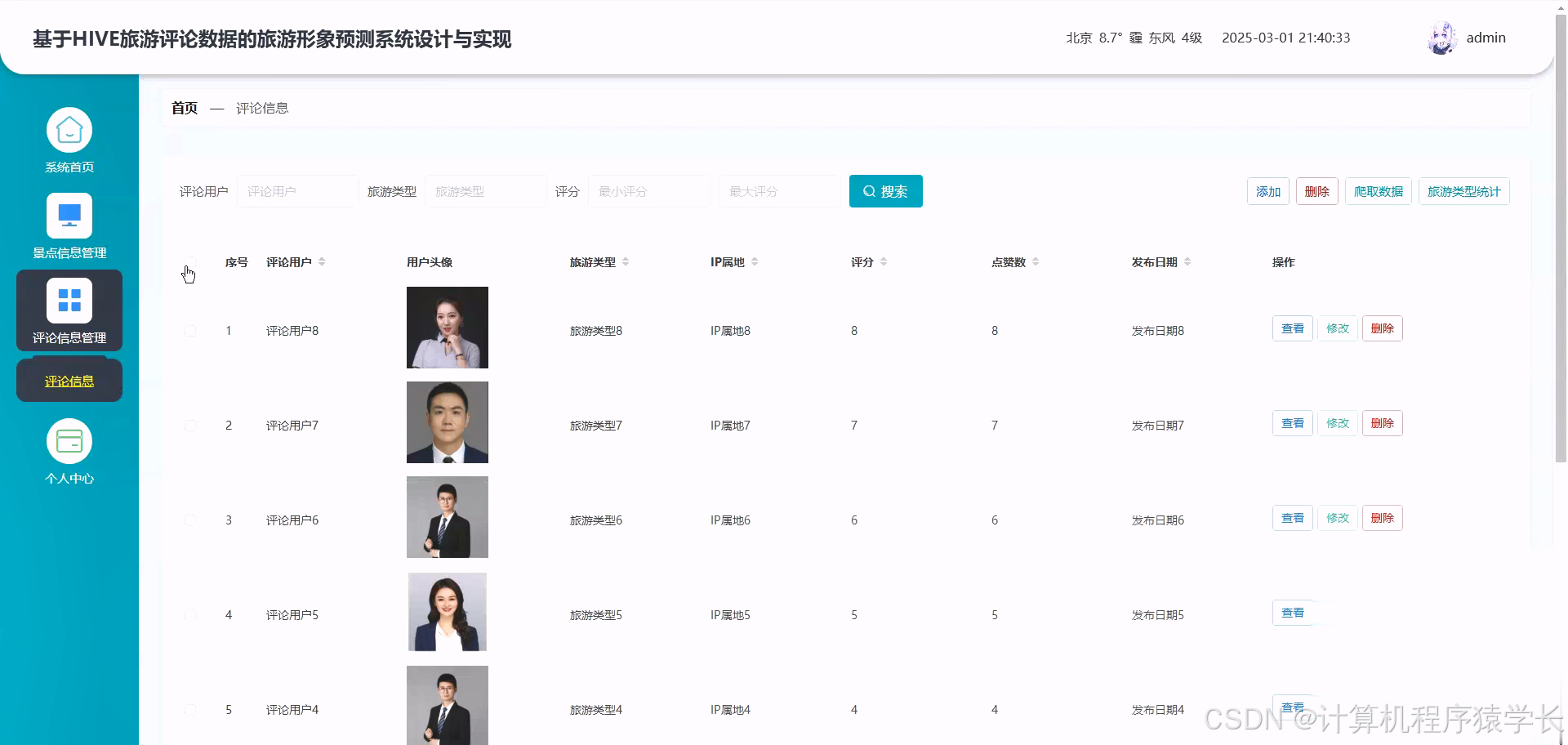The image size is (1568, 745).
Task: Sort rows by 点赞数 arrows
Action: [1035, 261]
